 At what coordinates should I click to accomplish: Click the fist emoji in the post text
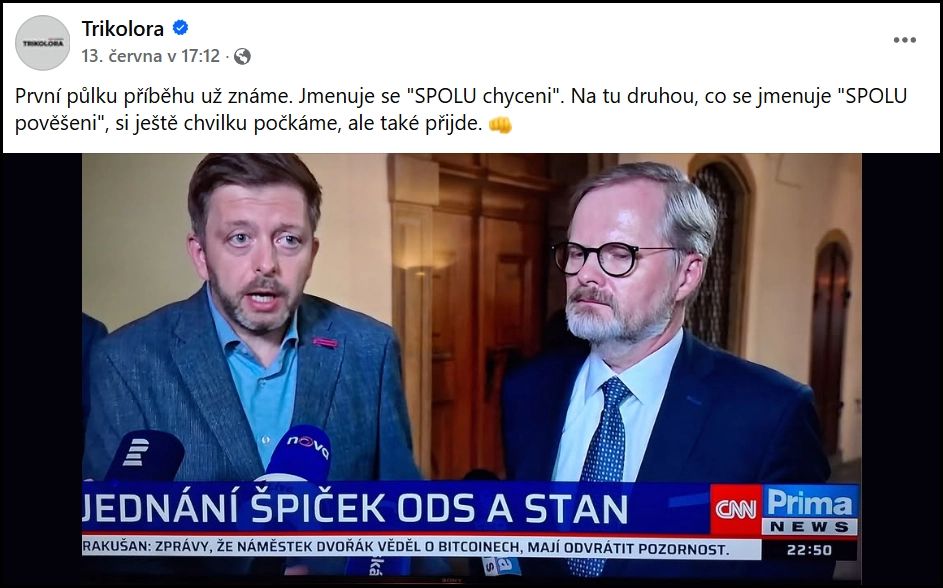click(x=500, y=124)
